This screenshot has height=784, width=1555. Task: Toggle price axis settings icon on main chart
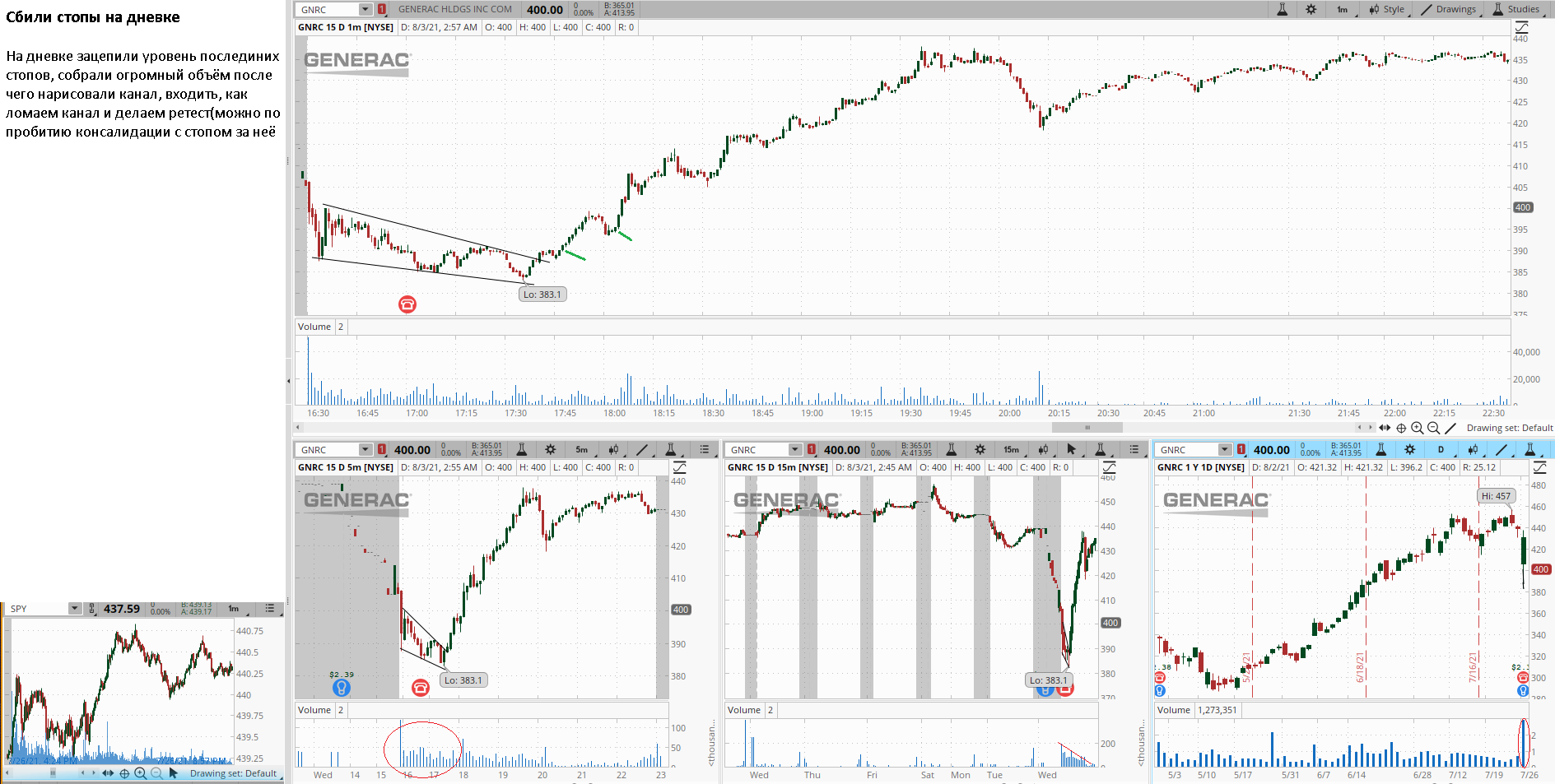(x=1521, y=27)
